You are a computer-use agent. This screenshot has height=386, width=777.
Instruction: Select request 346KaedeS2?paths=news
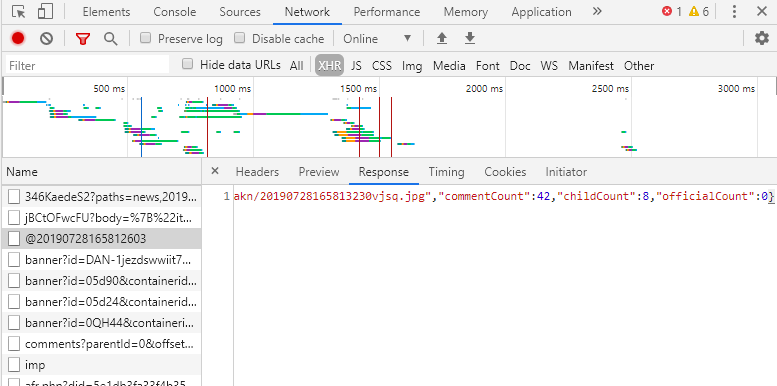101,197
